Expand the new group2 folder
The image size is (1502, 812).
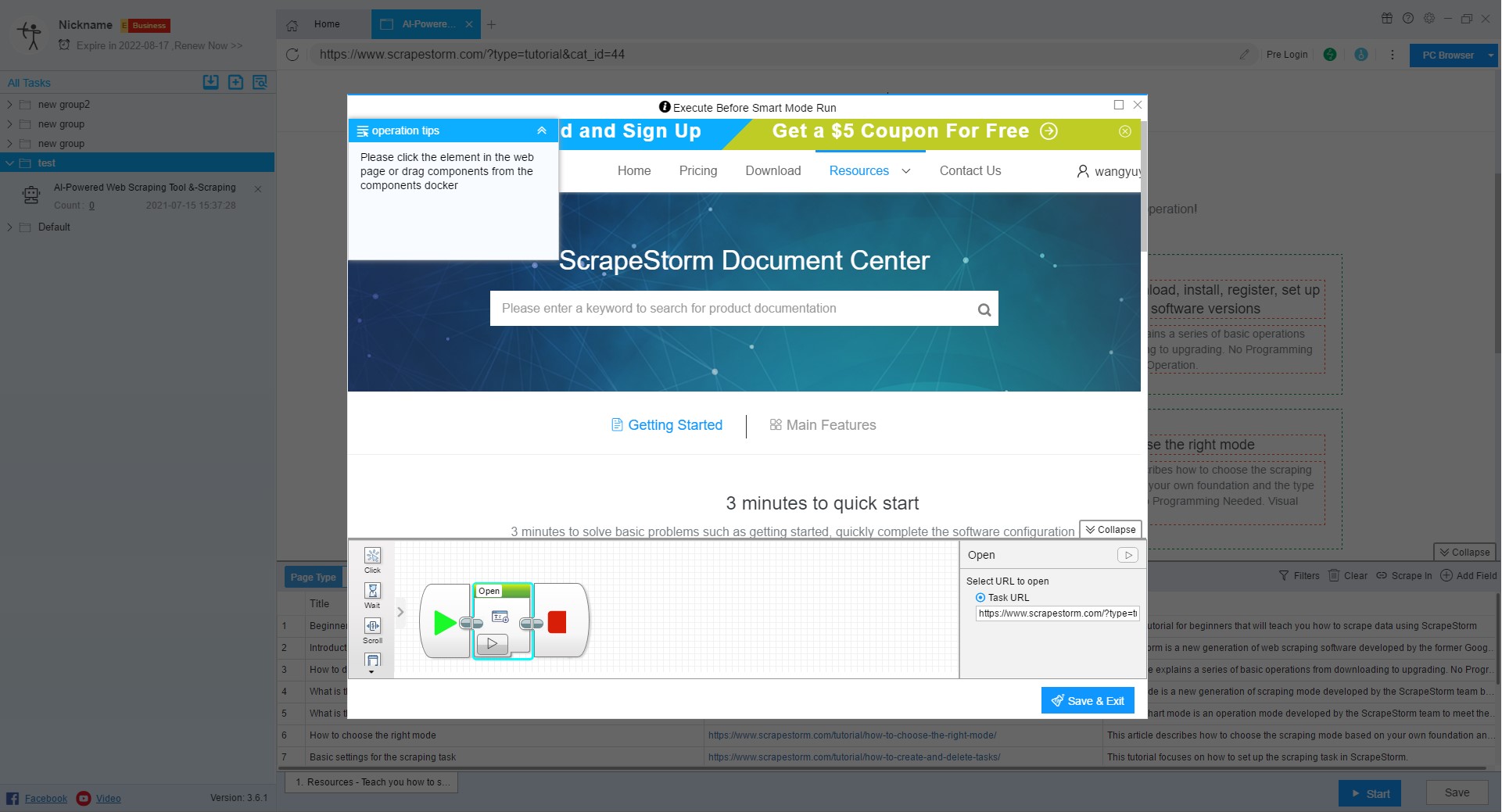point(9,104)
